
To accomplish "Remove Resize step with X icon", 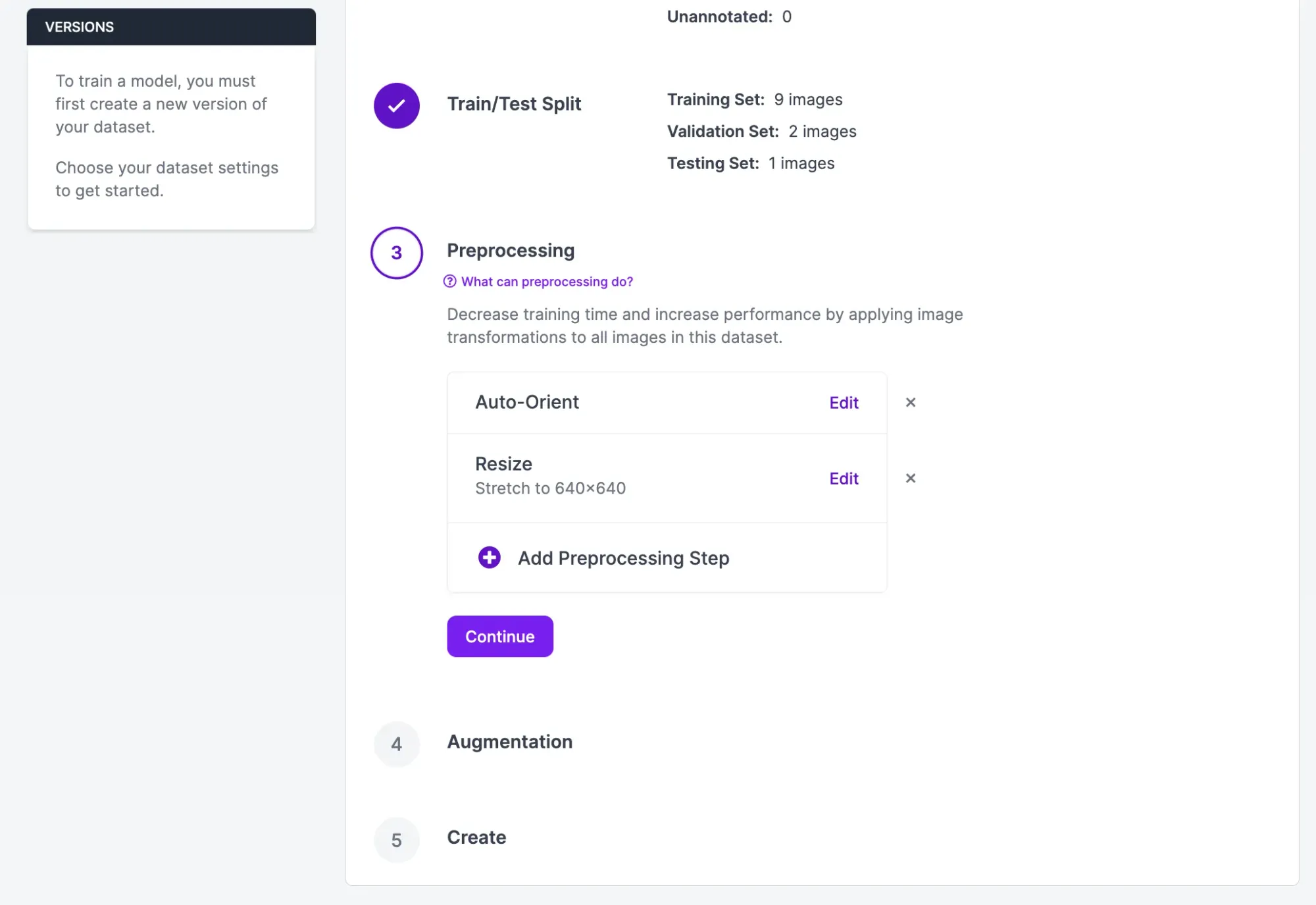I will point(910,478).
